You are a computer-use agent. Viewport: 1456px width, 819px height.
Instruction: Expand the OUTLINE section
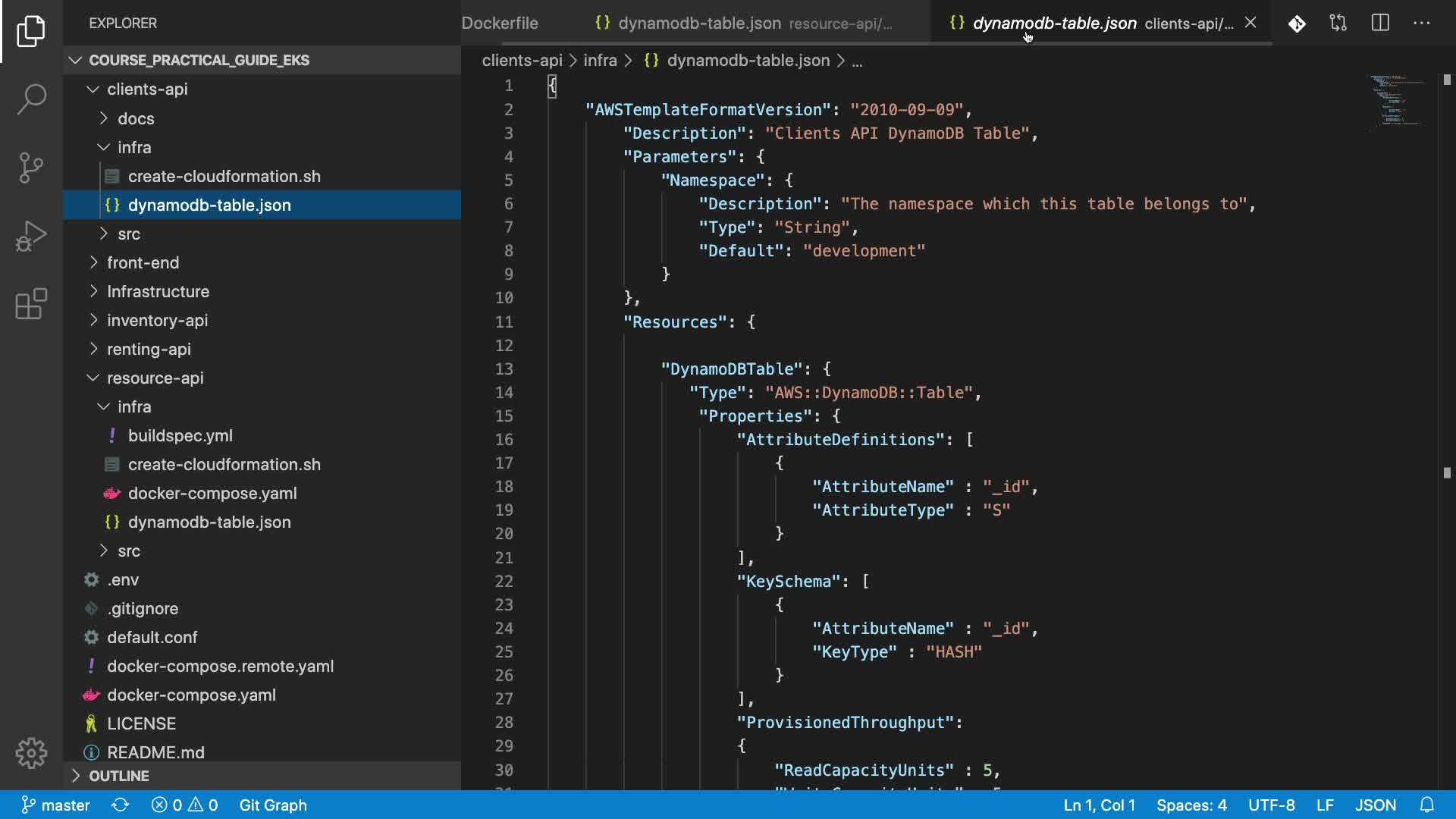tap(118, 776)
